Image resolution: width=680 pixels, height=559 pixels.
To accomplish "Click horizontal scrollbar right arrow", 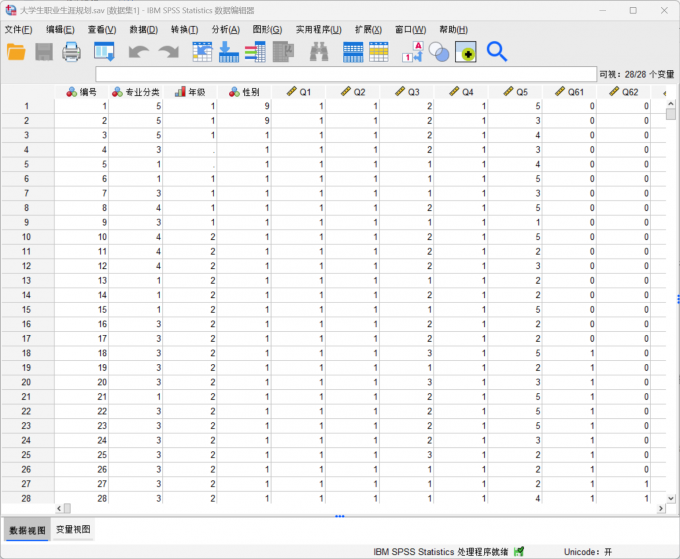I will click(661, 508).
